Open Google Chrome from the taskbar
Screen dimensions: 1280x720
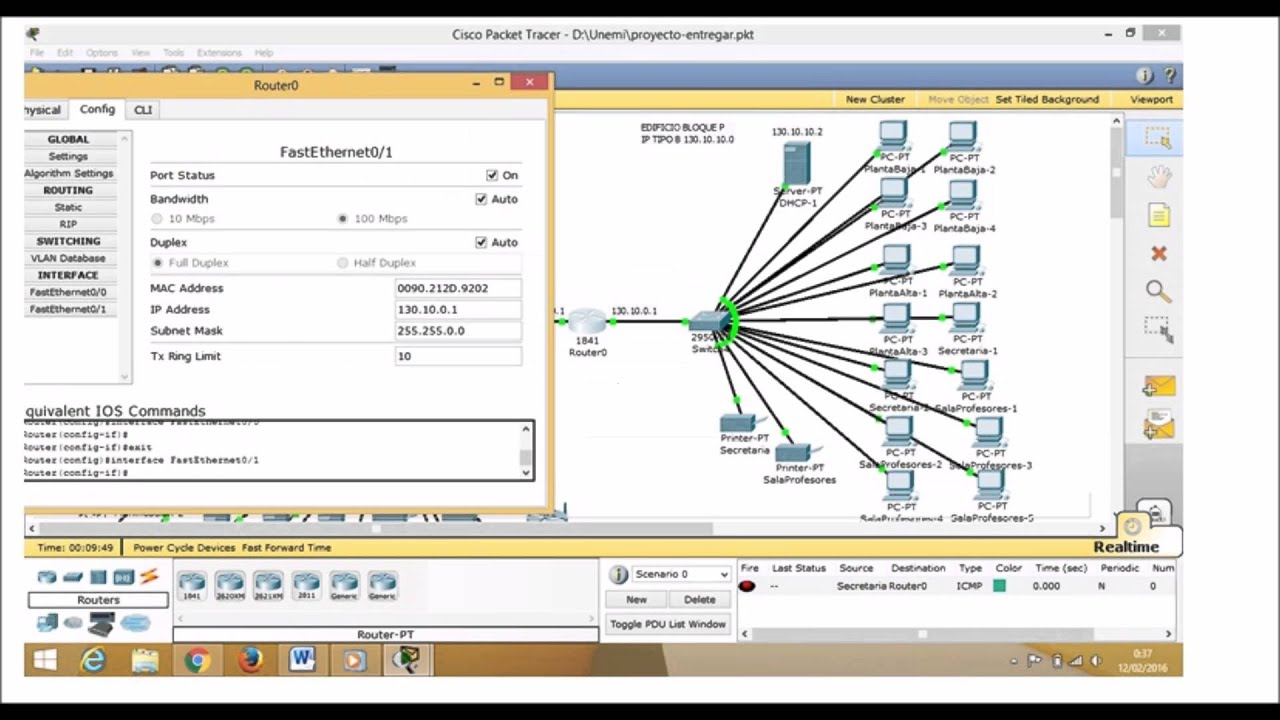point(197,660)
